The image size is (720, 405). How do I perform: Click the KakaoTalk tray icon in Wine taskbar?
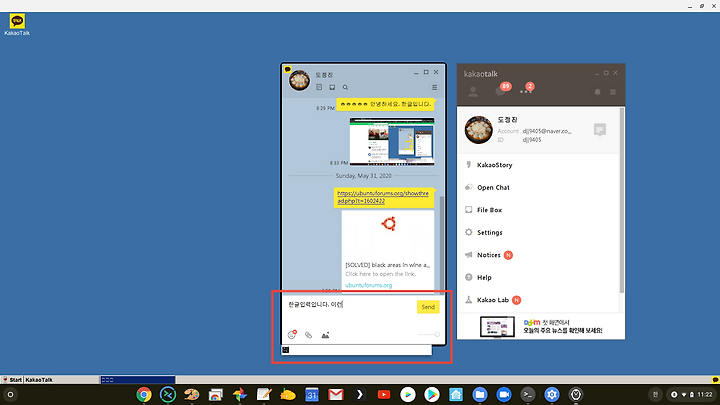point(715,380)
